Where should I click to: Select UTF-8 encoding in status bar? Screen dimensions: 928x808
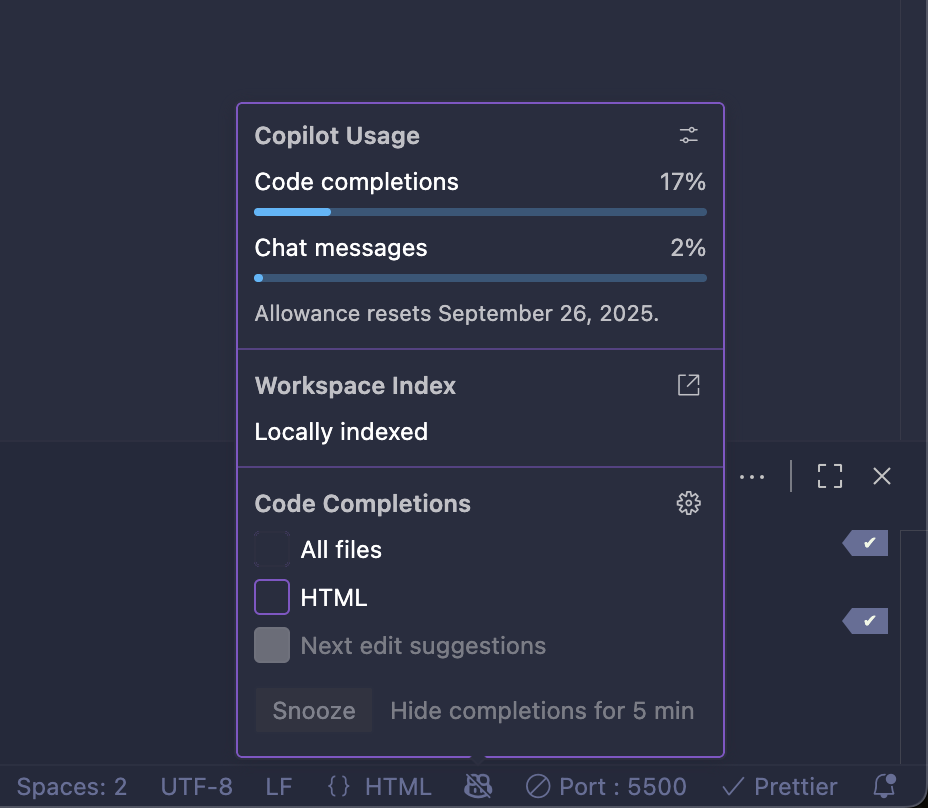[x=196, y=787]
